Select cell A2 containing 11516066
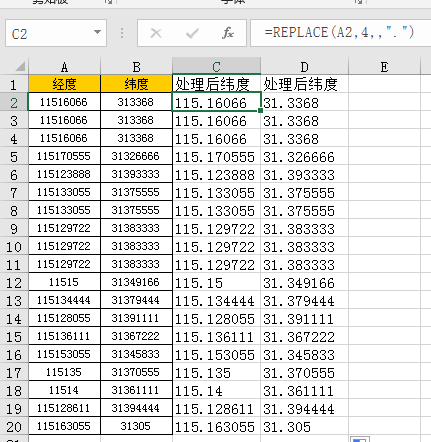 point(64,102)
